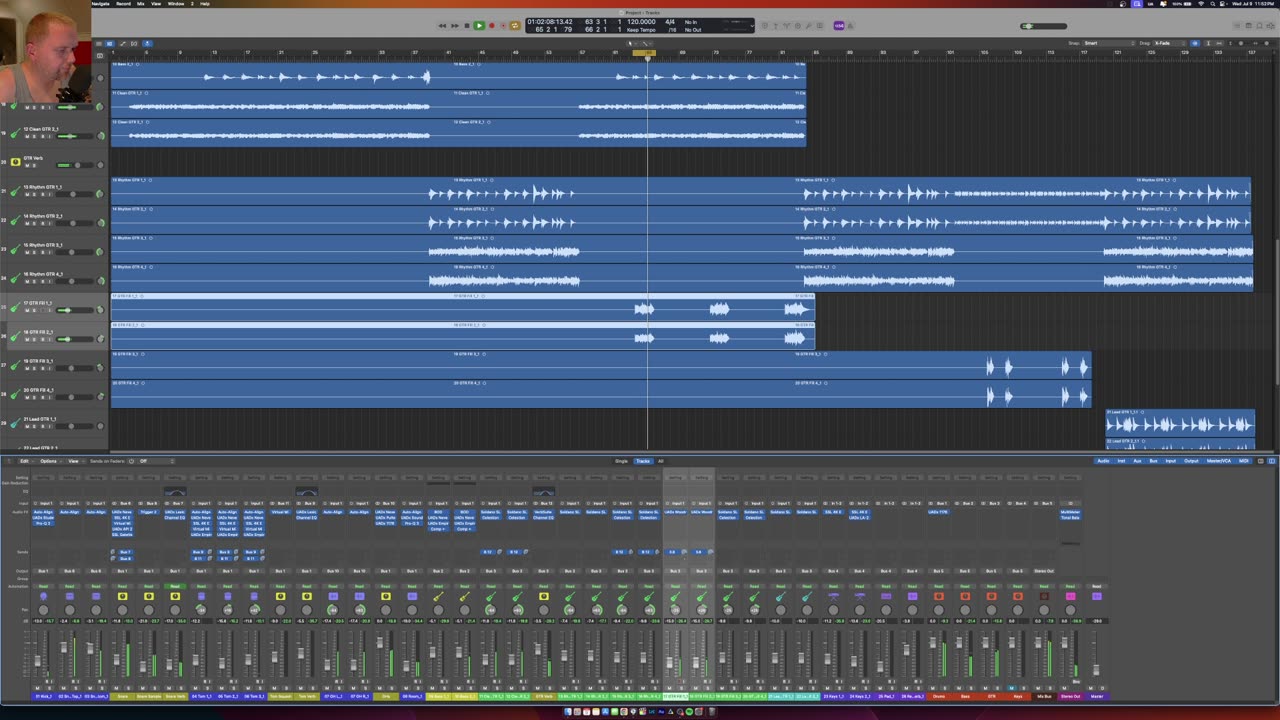
Task: Toggle the Flex button in tracks toolbar
Action: point(133,43)
